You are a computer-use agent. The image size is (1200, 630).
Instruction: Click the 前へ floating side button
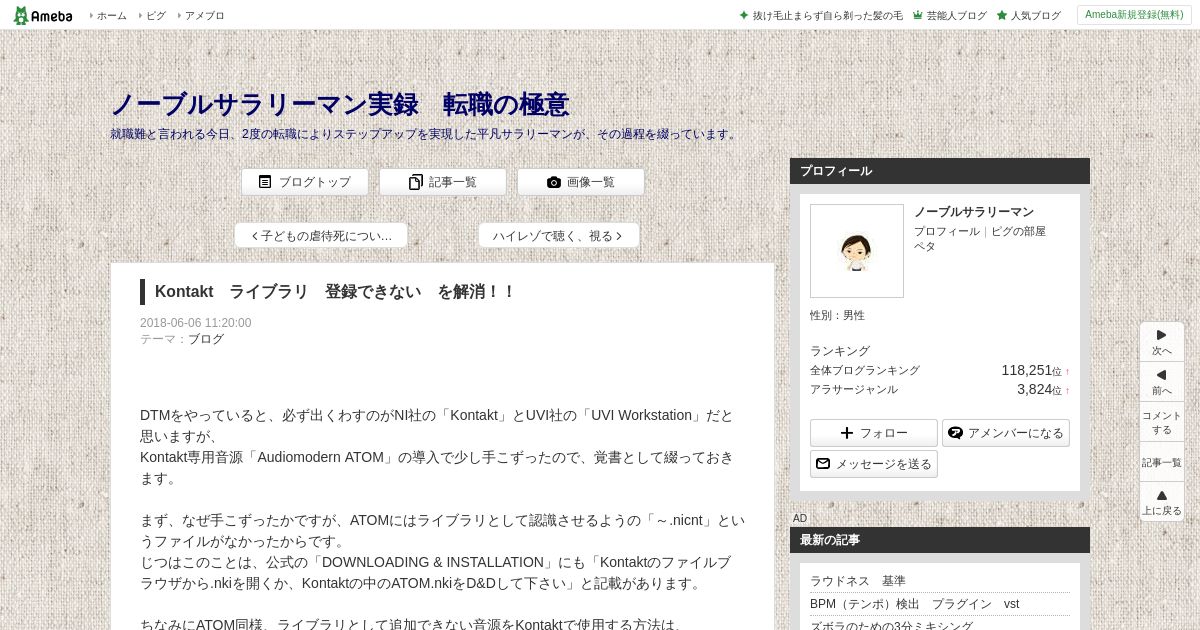click(1162, 382)
